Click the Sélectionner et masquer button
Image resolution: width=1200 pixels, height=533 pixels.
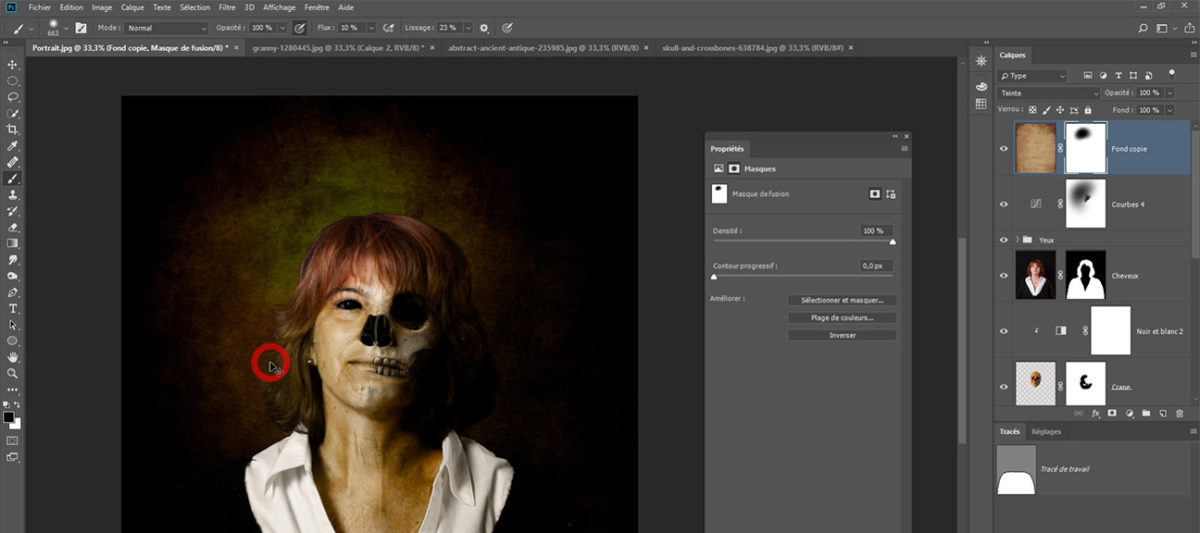coord(841,300)
